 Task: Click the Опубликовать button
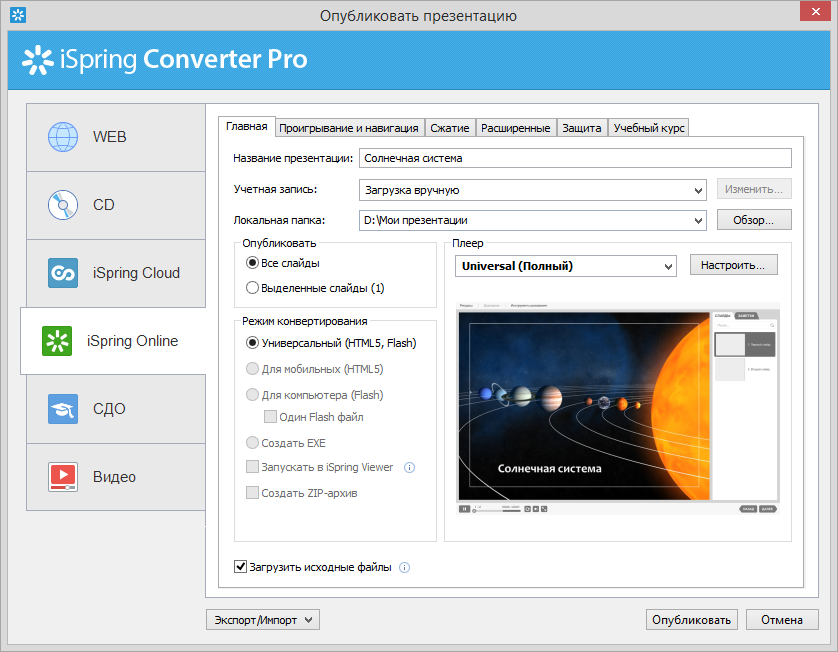pyautogui.click(x=692, y=620)
